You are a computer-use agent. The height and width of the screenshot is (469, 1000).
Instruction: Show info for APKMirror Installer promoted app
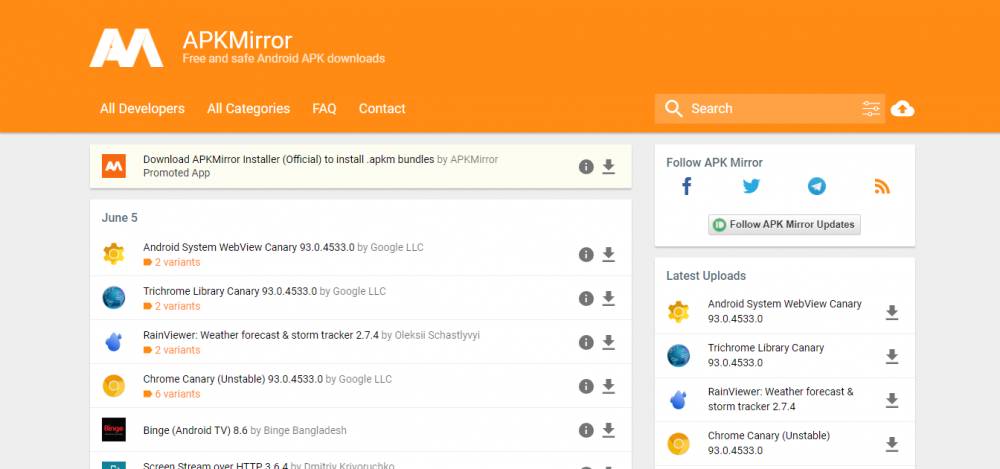click(586, 167)
